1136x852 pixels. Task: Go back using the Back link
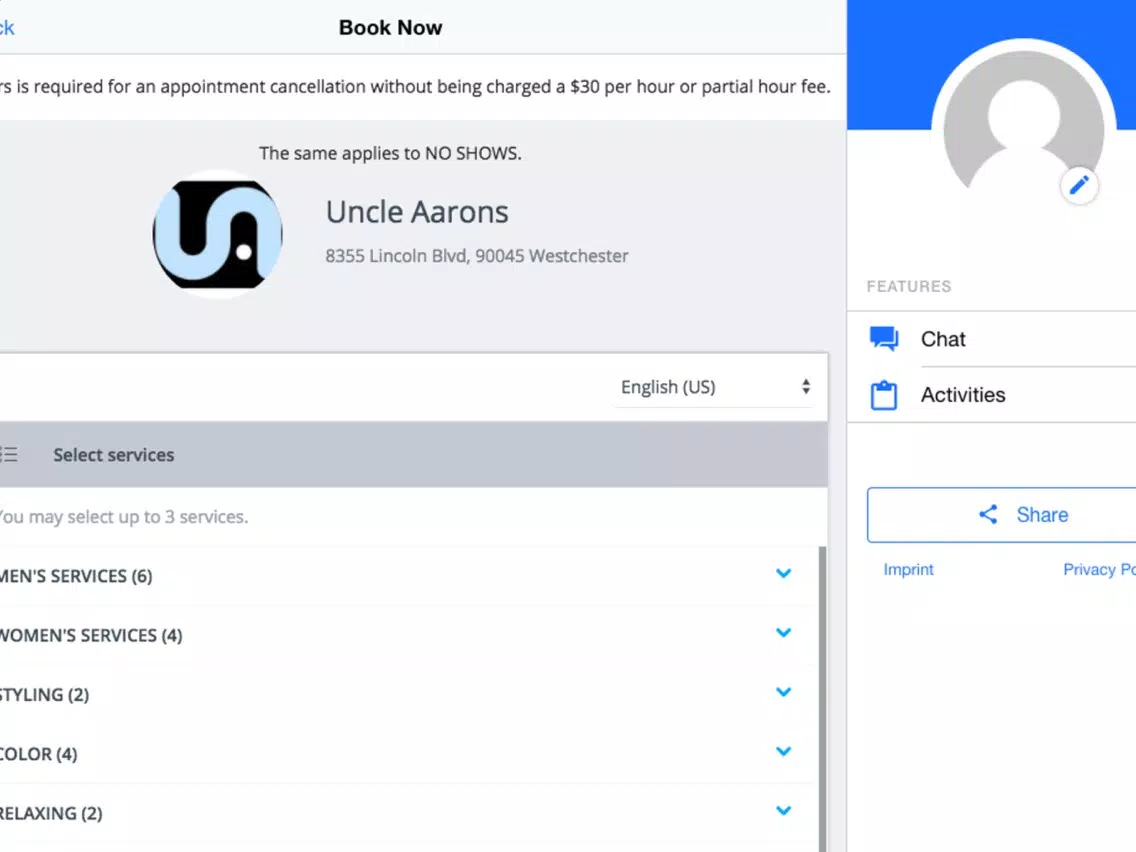point(7,28)
